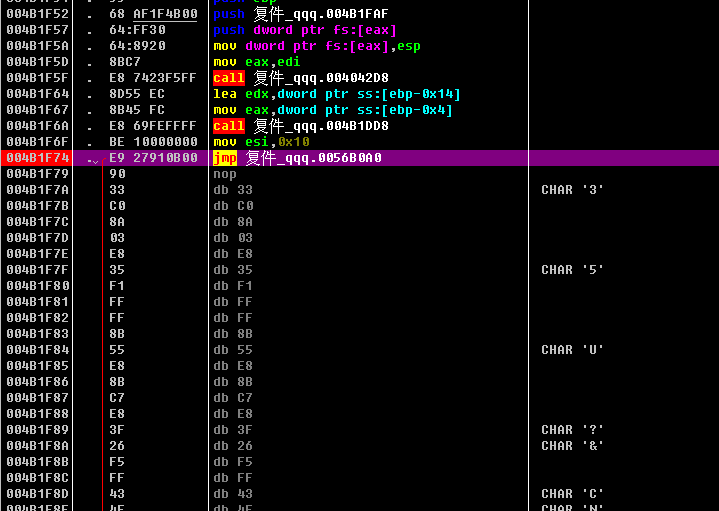Select the nop at 004B1F79
Screen dimensions: 719x511
(225, 174)
